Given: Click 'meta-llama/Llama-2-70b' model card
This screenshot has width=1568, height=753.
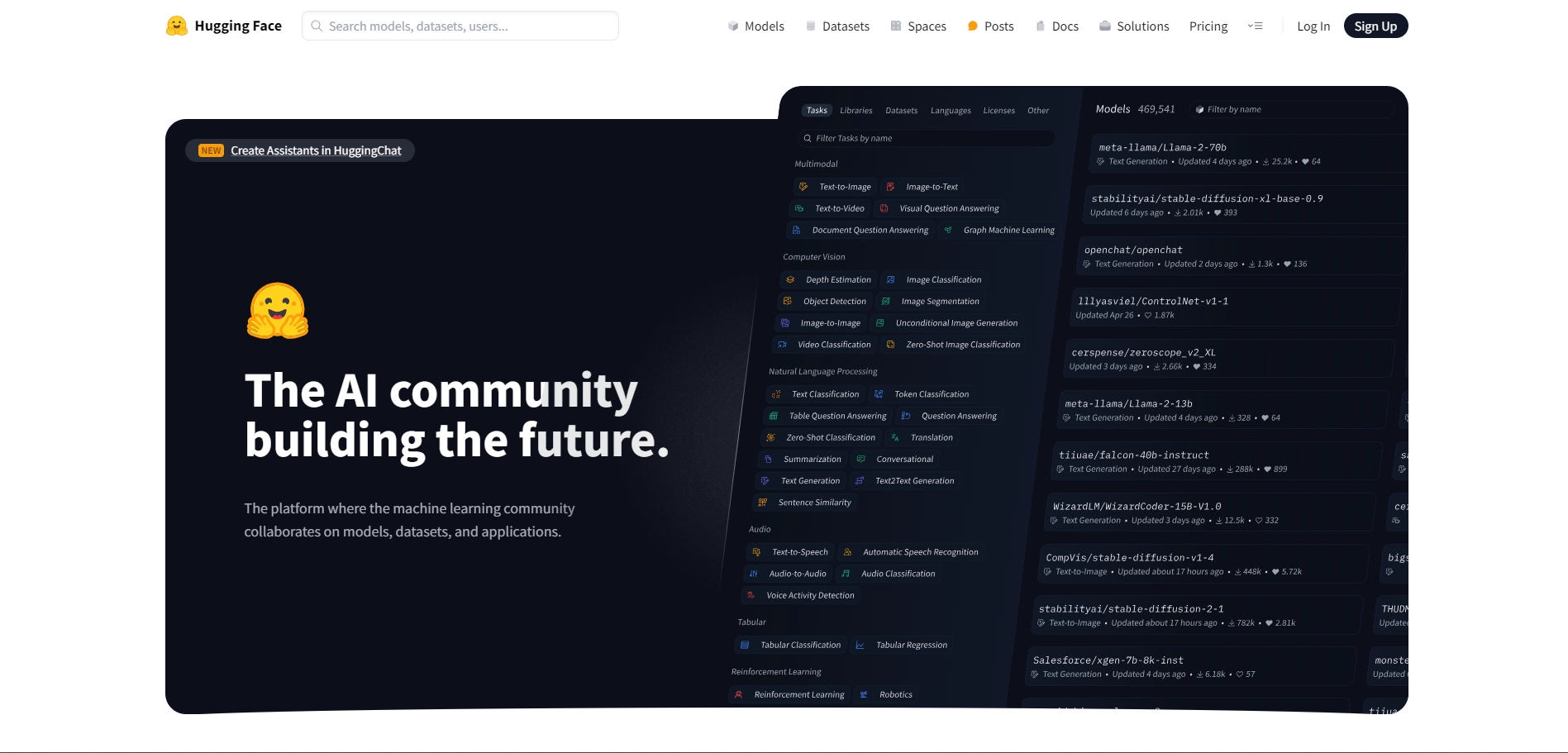Looking at the screenshot, I should (1248, 154).
